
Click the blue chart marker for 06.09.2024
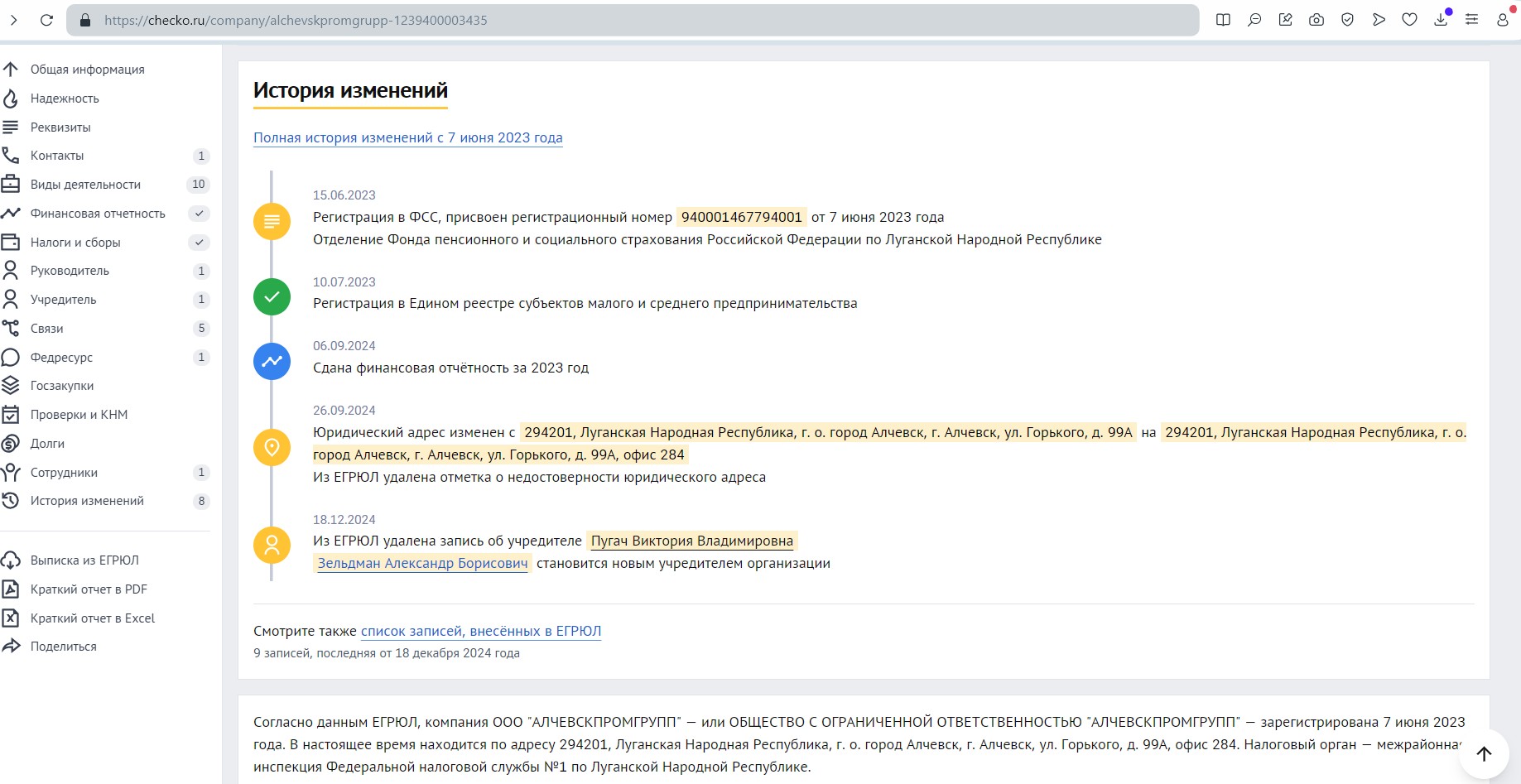tap(272, 361)
